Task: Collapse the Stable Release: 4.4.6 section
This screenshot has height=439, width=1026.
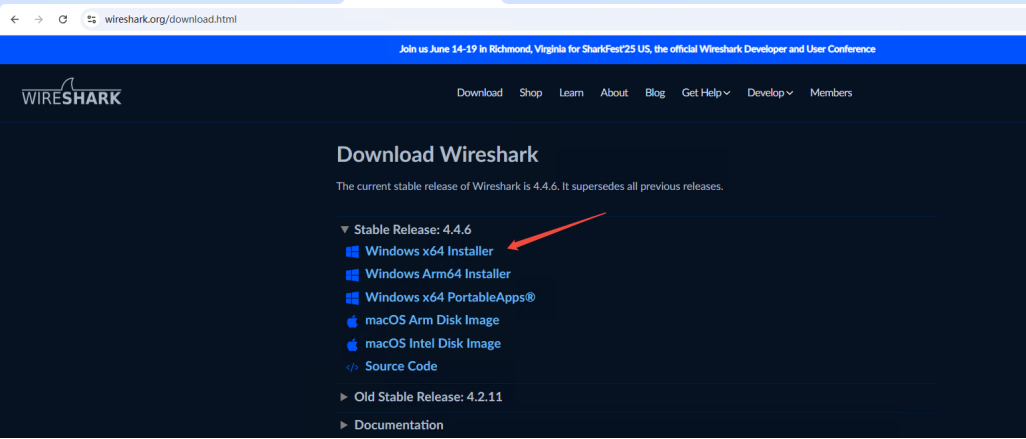Action: point(406,230)
